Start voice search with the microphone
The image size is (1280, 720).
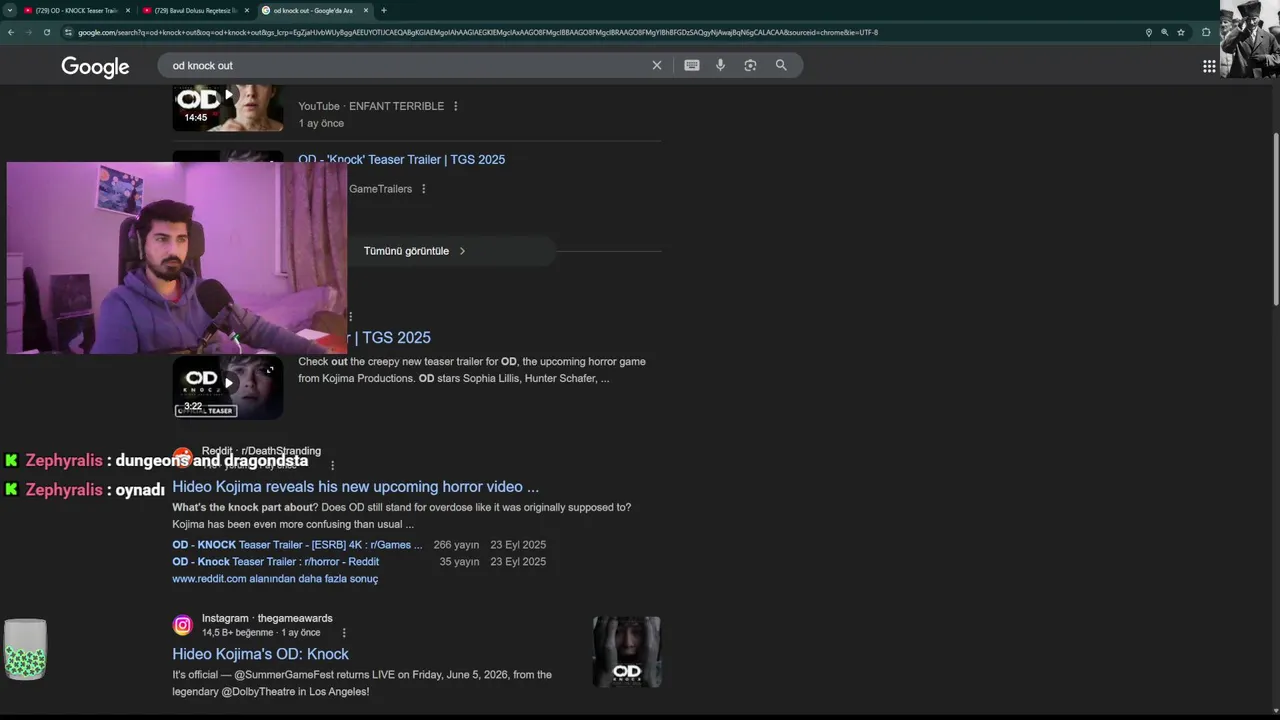coord(720,65)
